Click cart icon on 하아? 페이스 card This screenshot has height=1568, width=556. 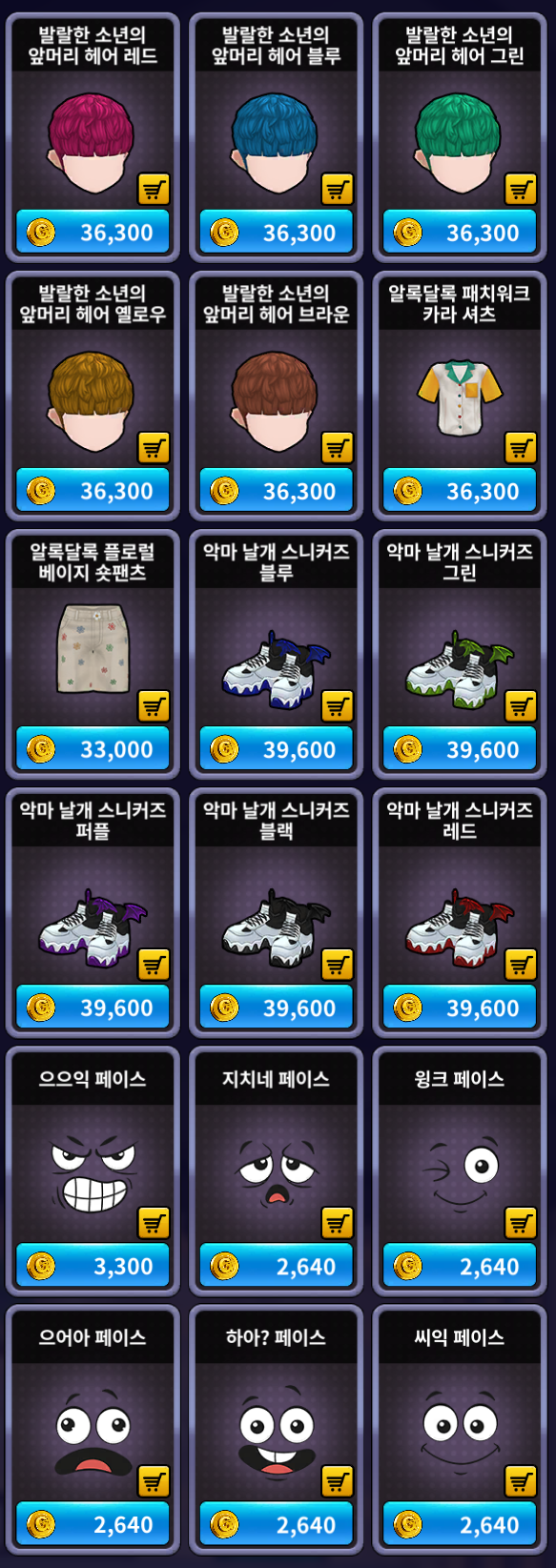337,1480
